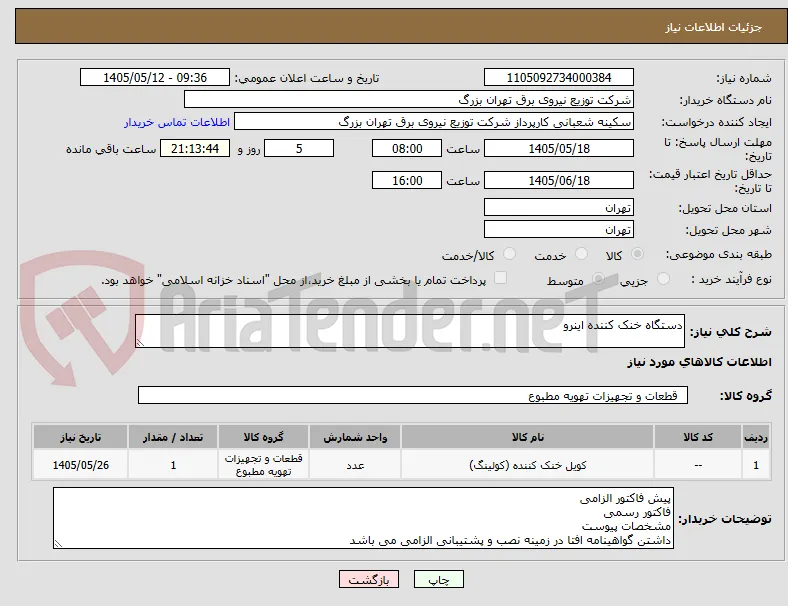Click the remaining time countdown 21:13:44
The width and height of the screenshot is (788, 606).
click(x=195, y=148)
